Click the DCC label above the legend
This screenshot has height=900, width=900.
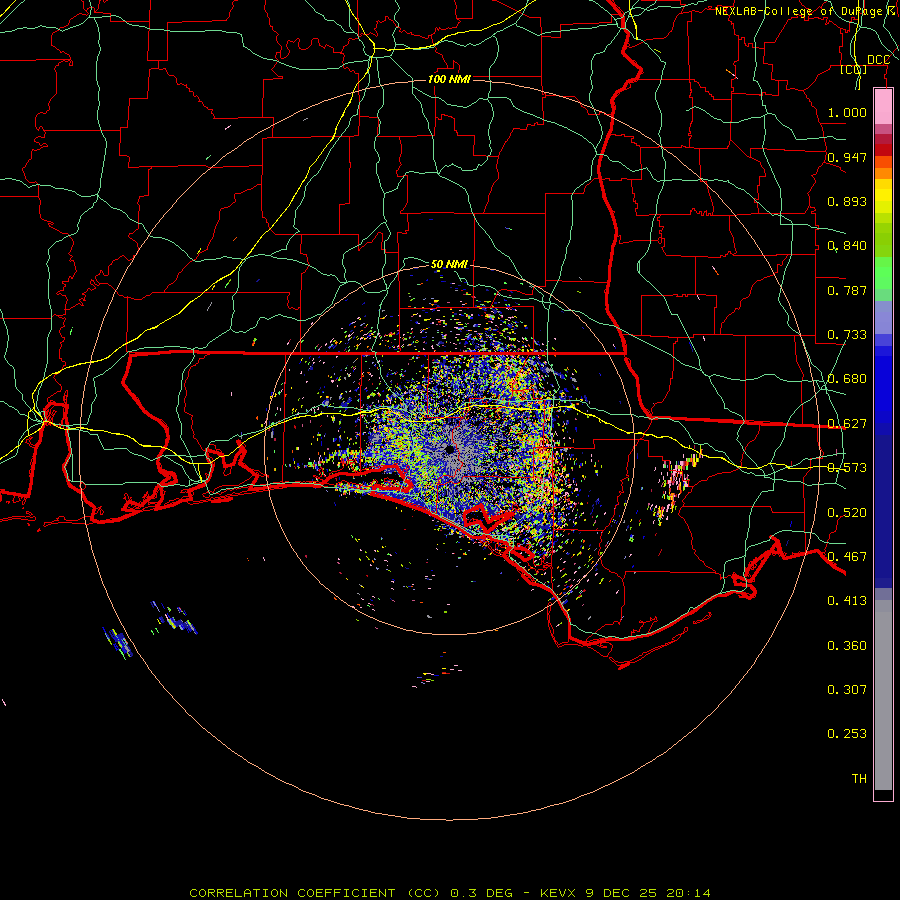tap(878, 60)
